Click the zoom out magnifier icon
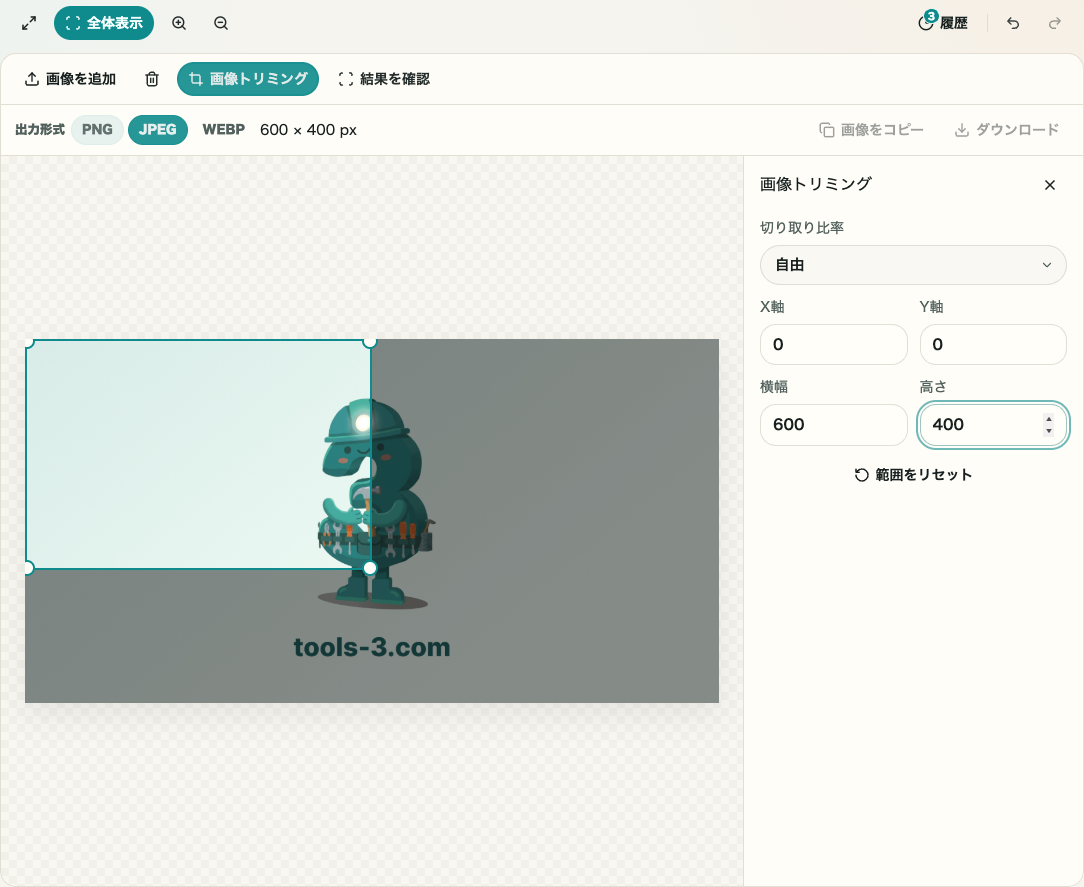 221,24
